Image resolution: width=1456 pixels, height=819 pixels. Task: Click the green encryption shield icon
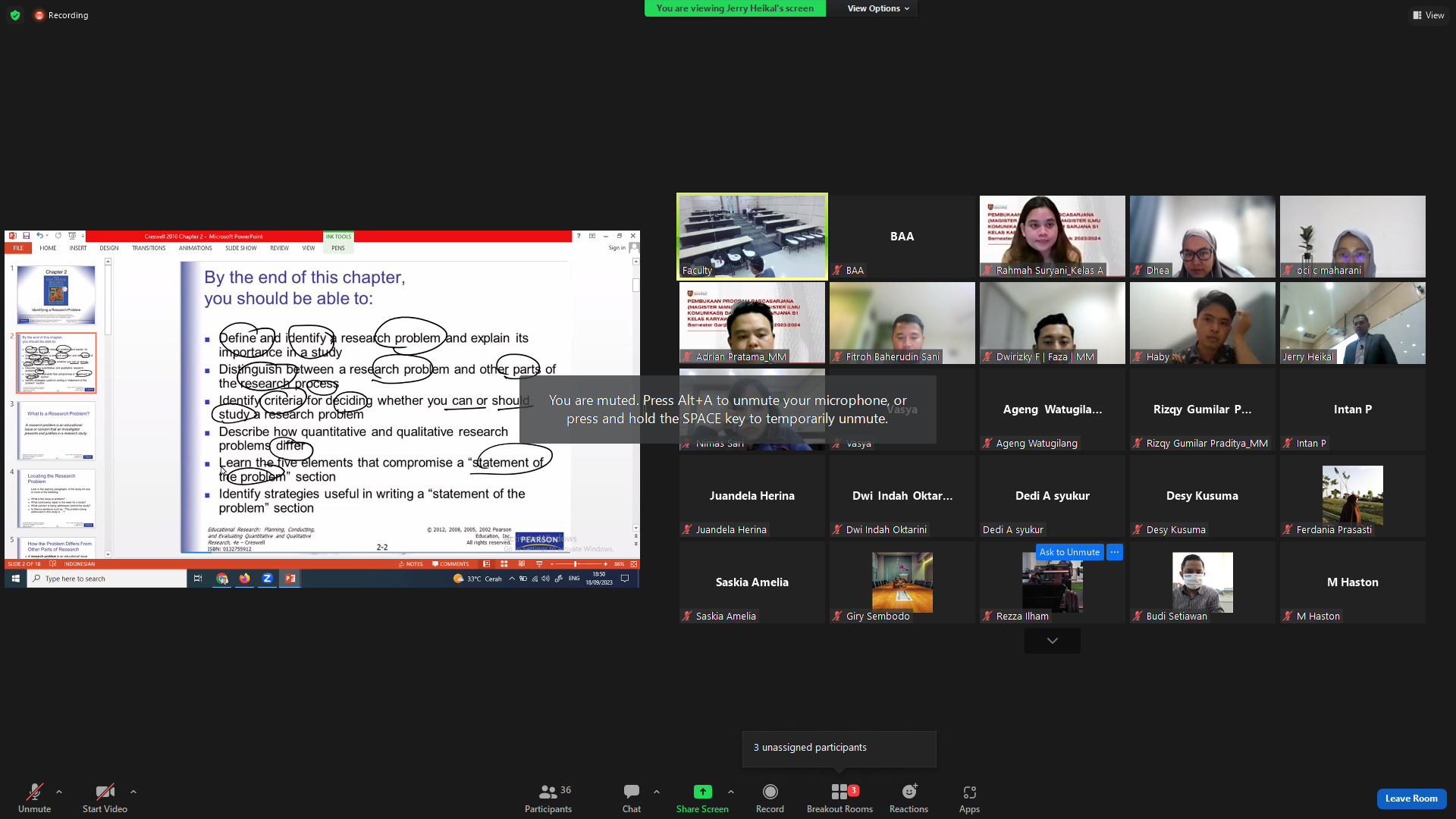(x=15, y=15)
